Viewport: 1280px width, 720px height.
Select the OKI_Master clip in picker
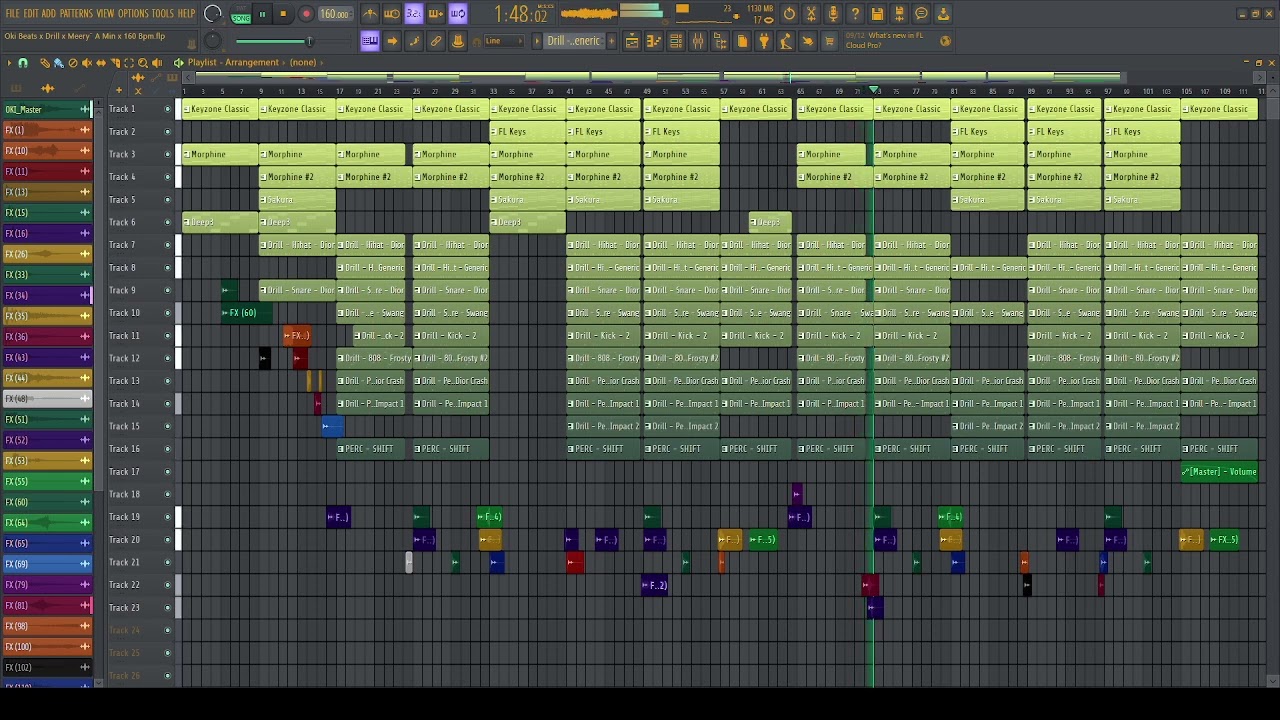[x=47, y=109]
